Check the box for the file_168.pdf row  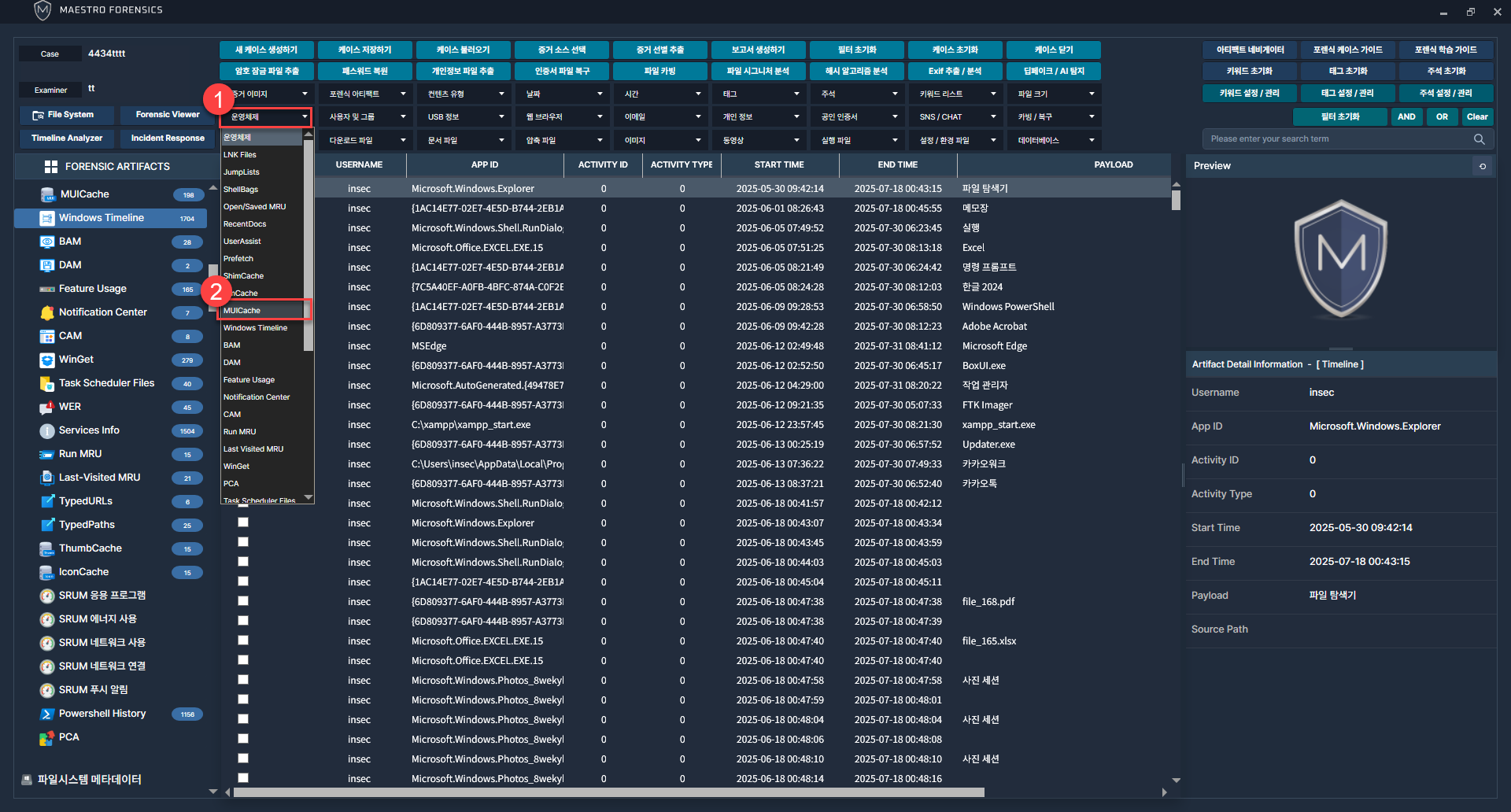click(x=243, y=601)
